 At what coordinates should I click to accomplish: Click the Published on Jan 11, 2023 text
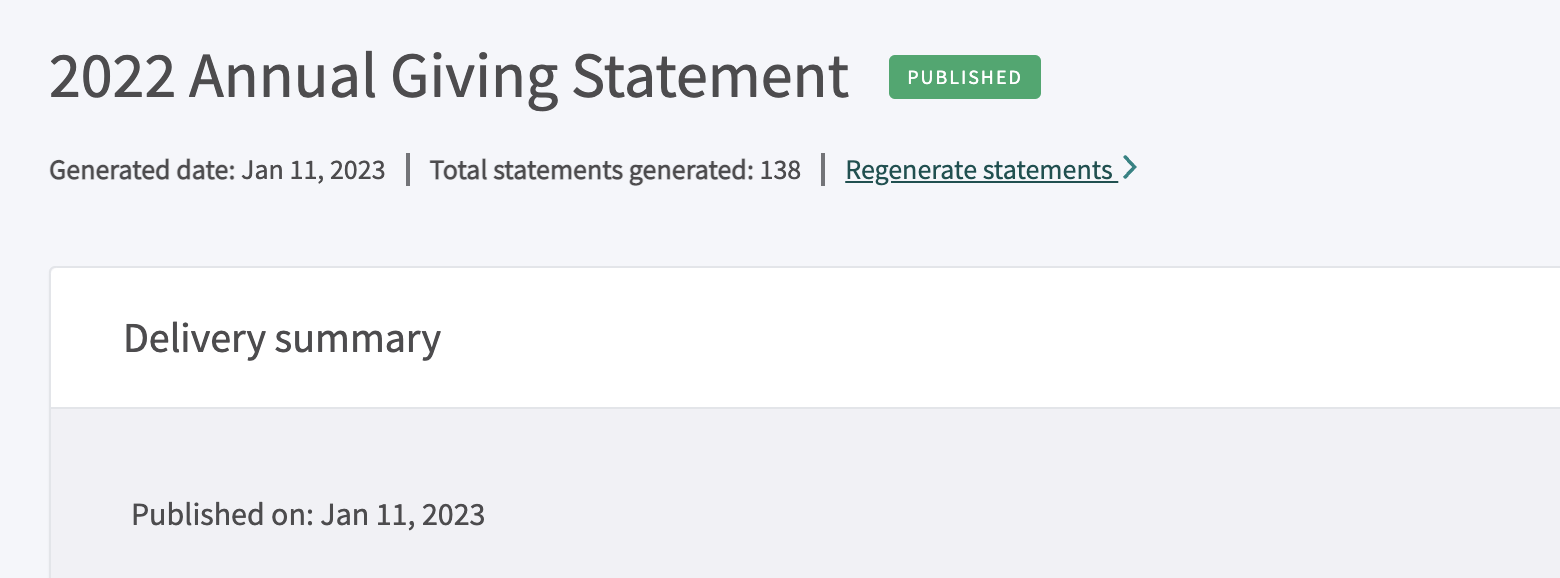pyautogui.click(x=308, y=514)
